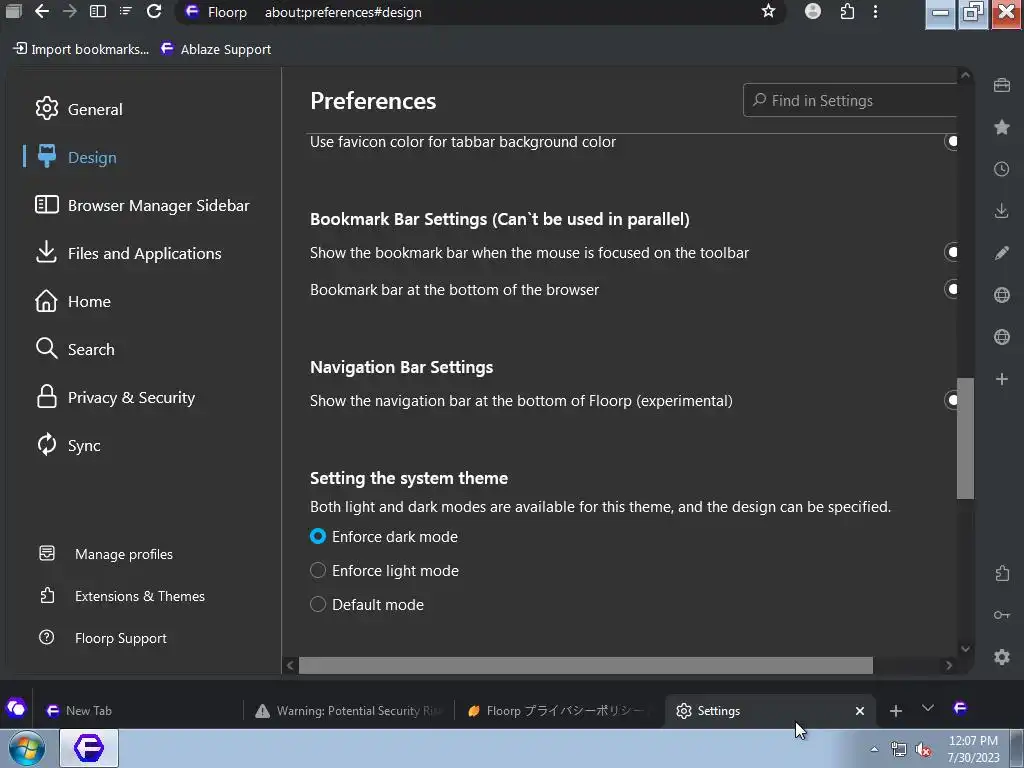1024x768 pixels.
Task: Click the vertical scrollbar thumb
Action: tap(965, 438)
